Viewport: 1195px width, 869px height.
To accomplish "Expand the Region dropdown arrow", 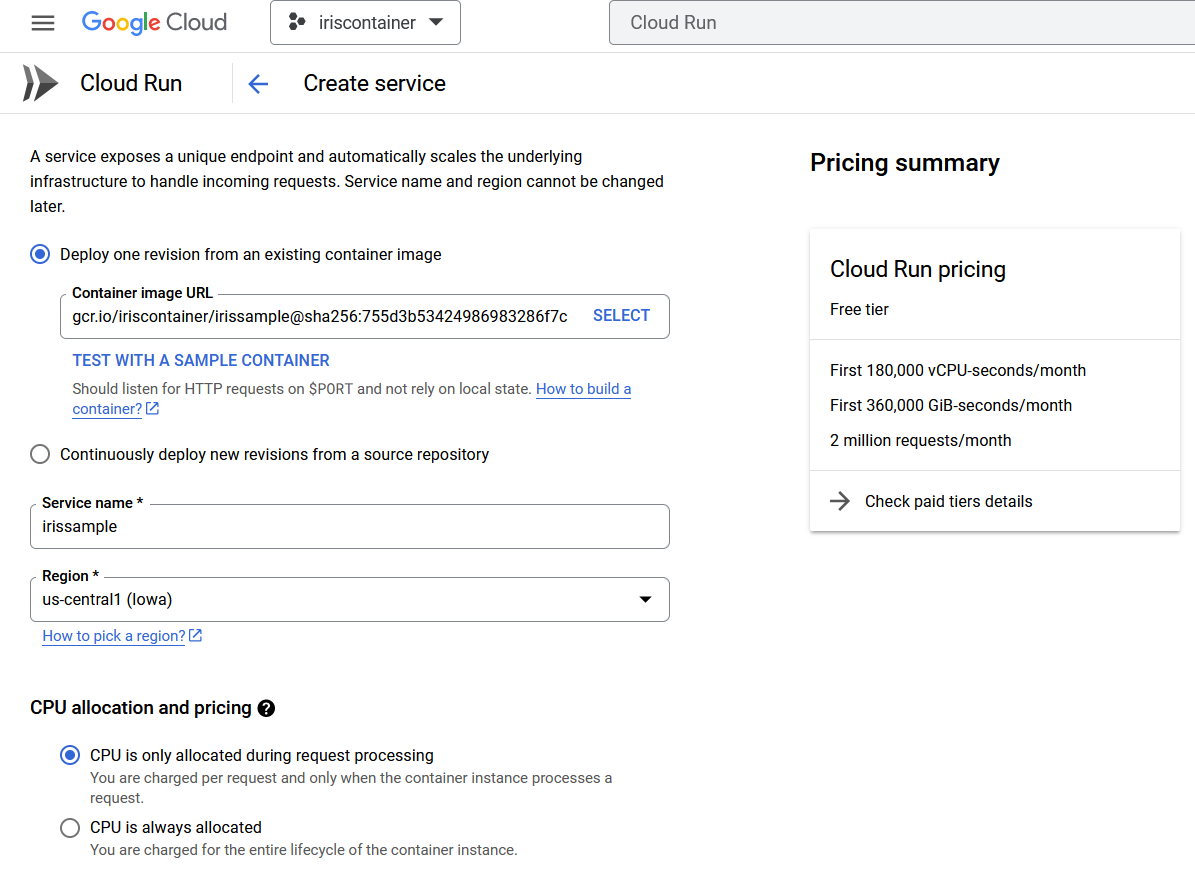I will 645,599.
